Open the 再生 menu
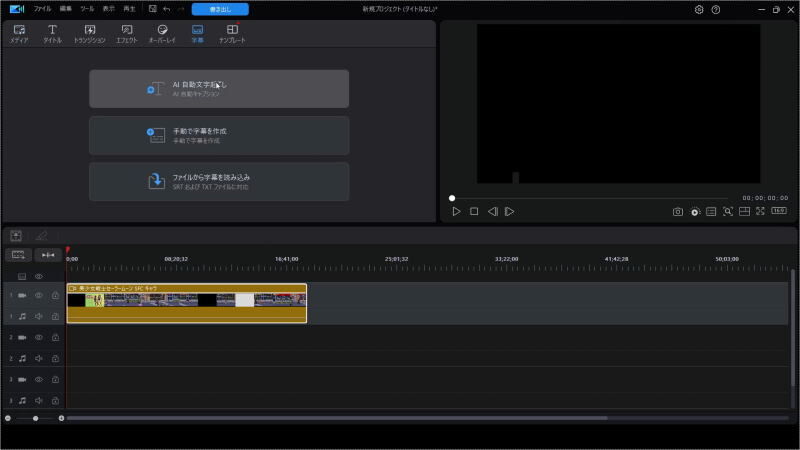This screenshot has width=800, height=450. (130, 9)
